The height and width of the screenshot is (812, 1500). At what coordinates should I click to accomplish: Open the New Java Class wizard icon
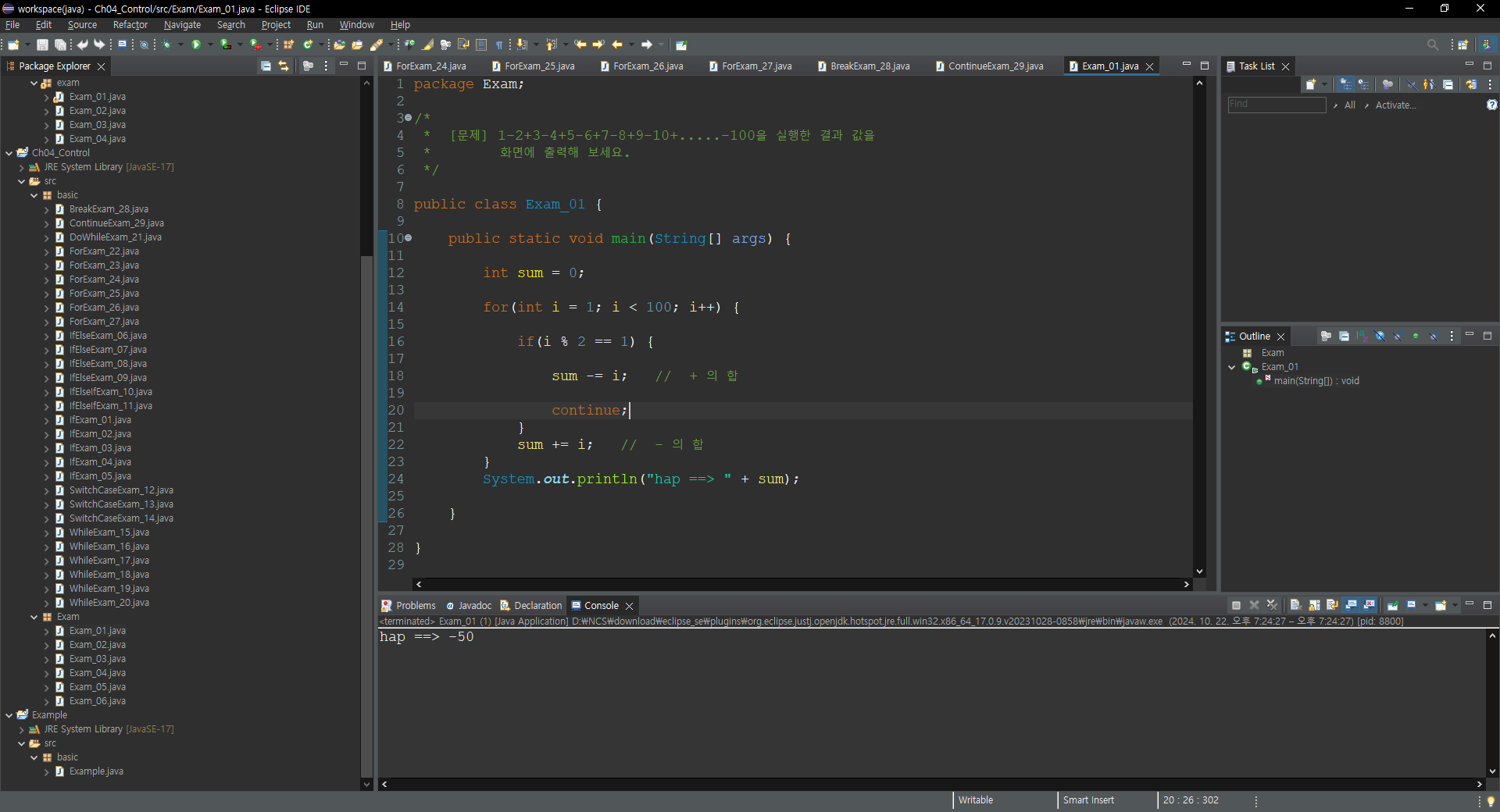tap(308, 45)
